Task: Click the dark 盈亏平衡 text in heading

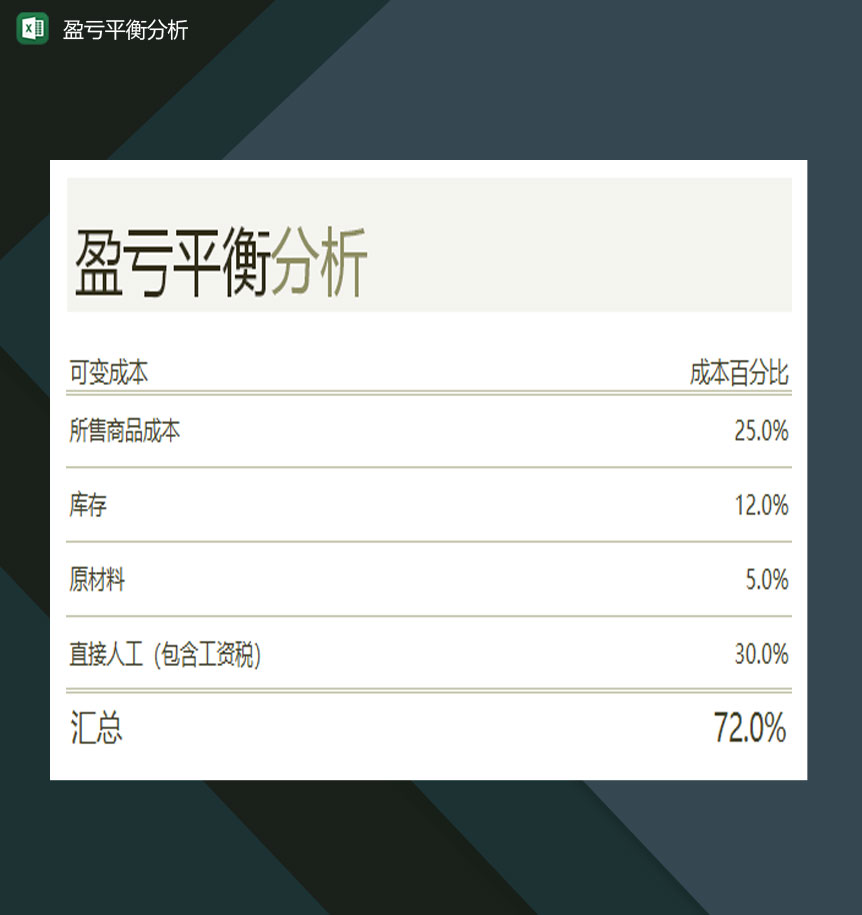Action: point(172,262)
